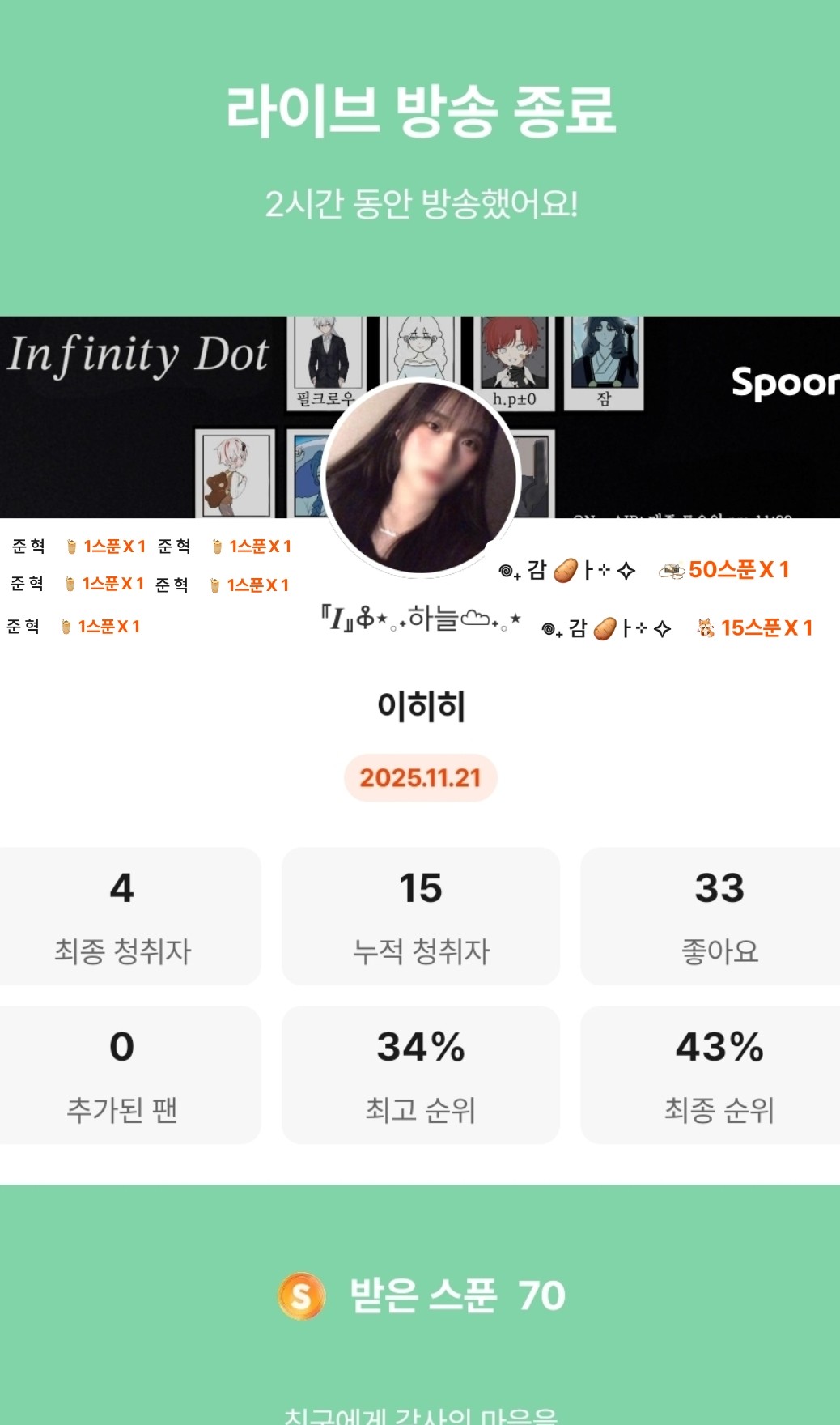Open the 누적 청취자 stat card

click(x=421, y=916)
